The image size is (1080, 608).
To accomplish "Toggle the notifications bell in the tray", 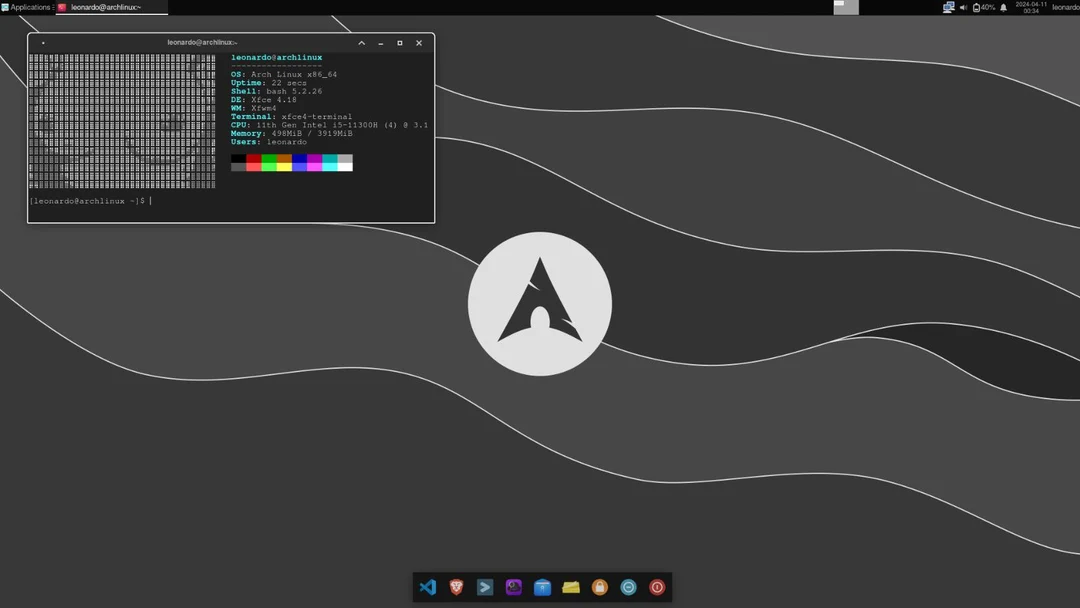I will pyautogui.click(x=1003, y=7).
